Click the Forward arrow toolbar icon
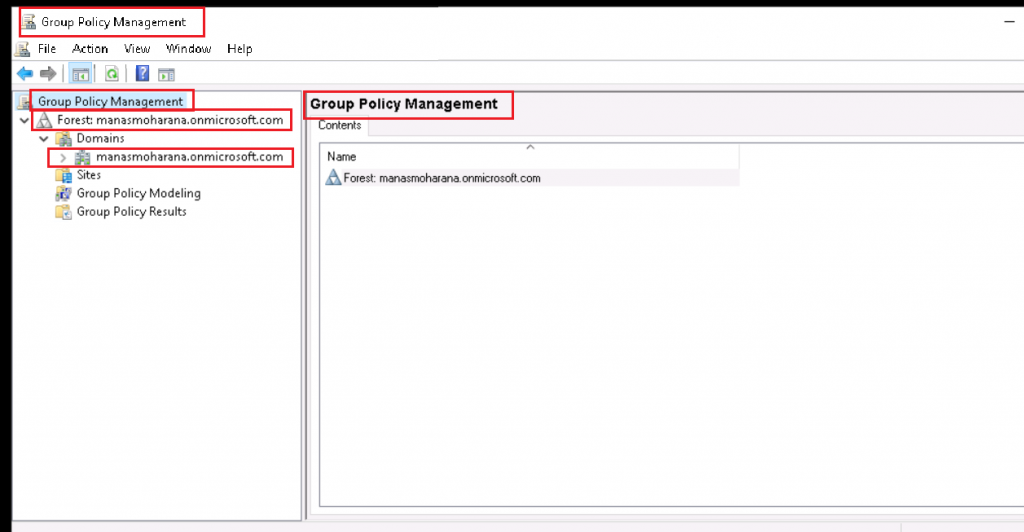This screenshot has width=1024, height=532. pyautogui.click(x=47, y=74)
